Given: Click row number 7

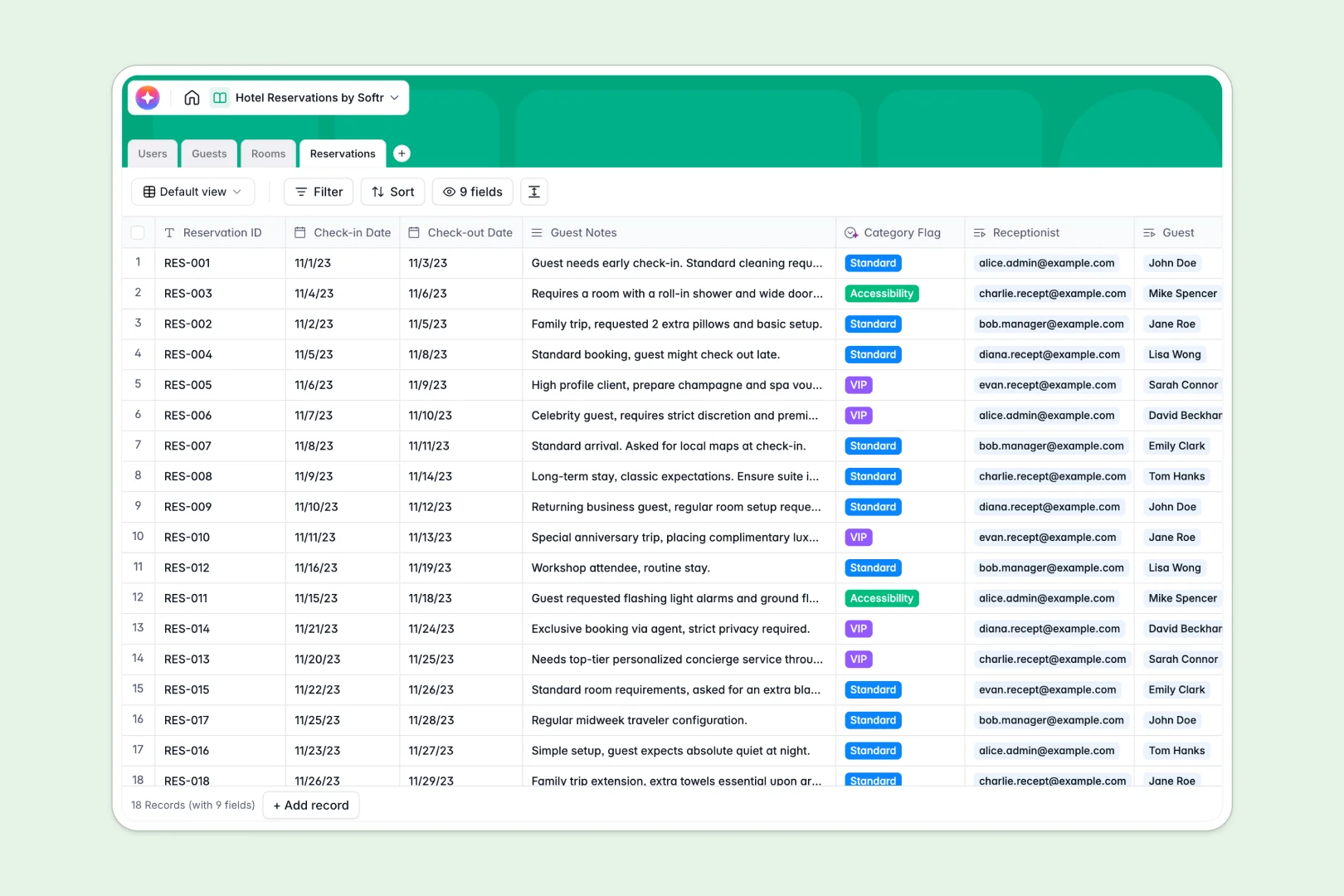Looking at the screenshot, I should (x=138, y=446).
